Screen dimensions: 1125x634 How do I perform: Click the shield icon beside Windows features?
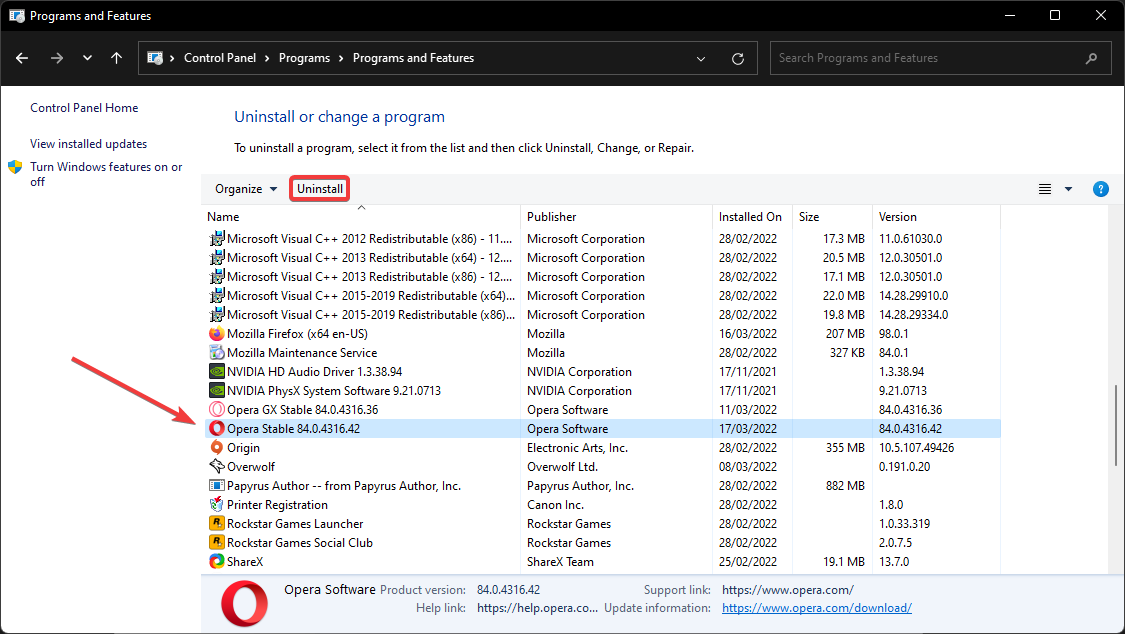(x=15, y=167)
